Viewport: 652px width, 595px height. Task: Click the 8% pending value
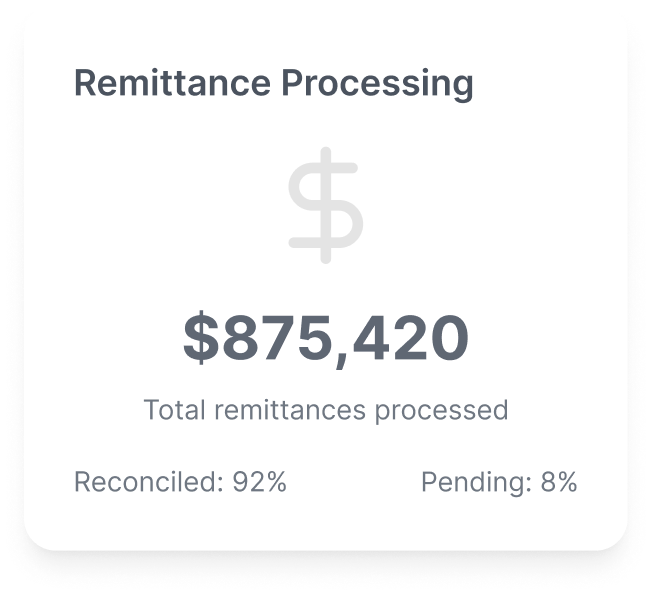(x=559, y=482)
